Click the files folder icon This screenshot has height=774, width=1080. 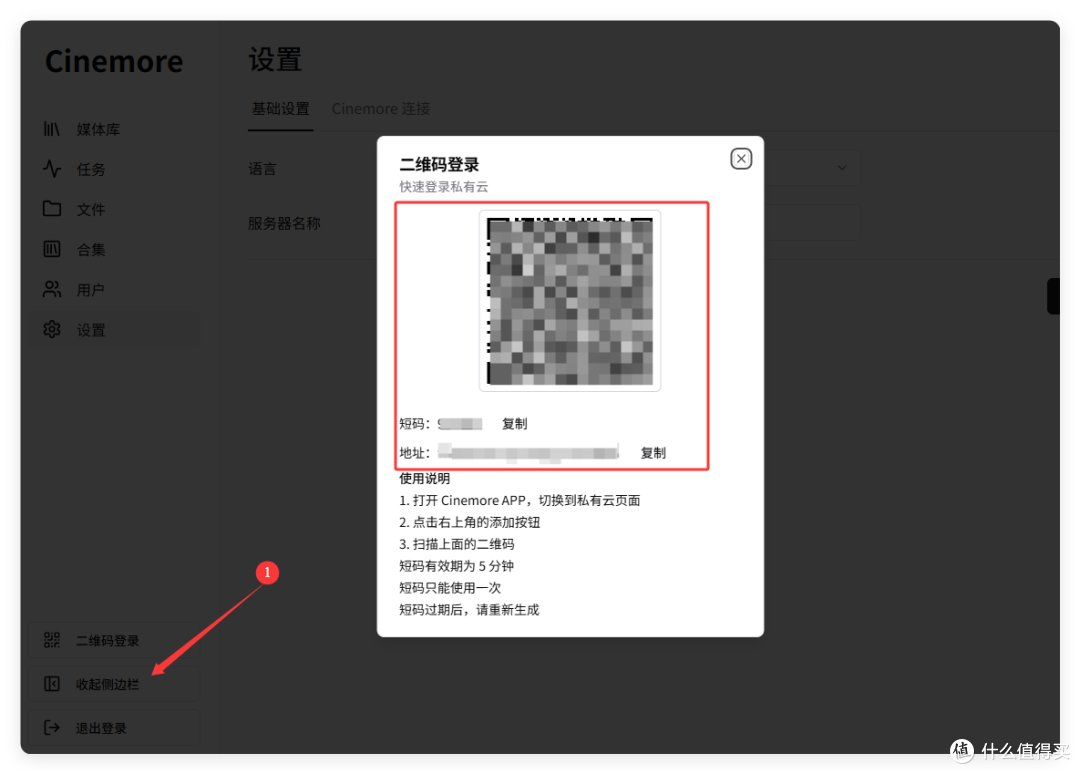pos(52,209)
